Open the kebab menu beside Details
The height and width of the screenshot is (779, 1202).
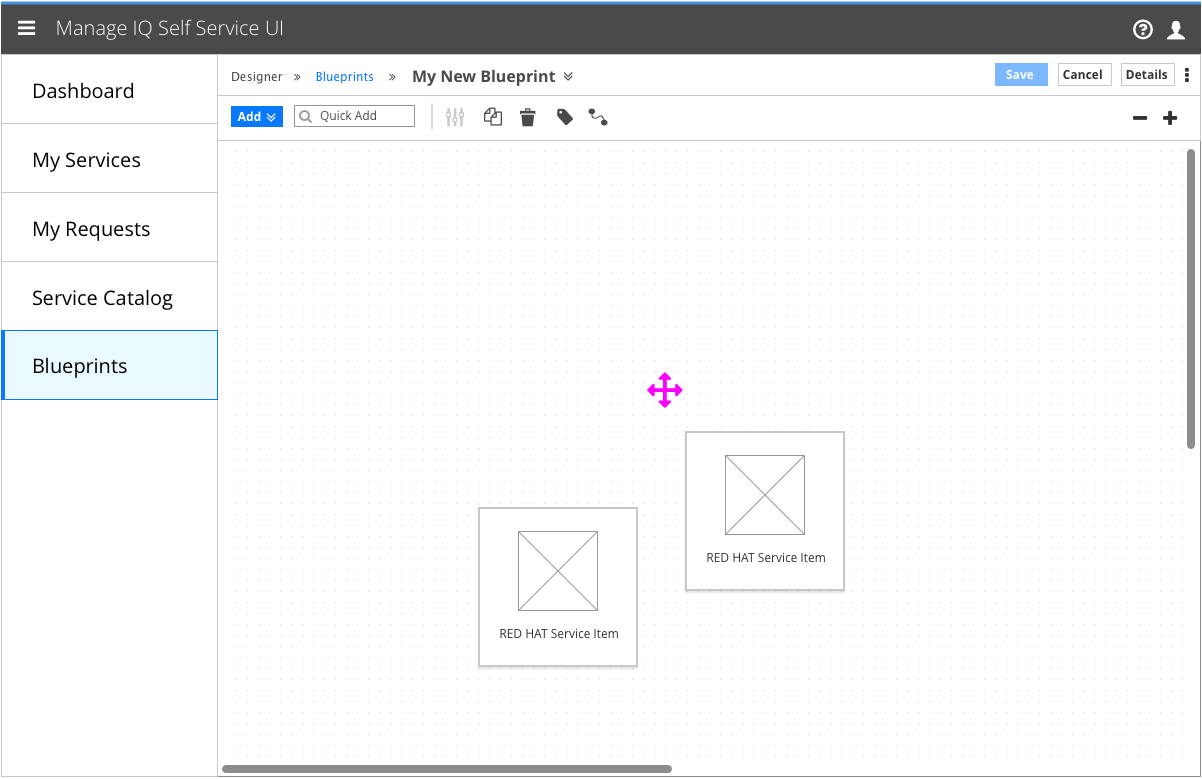1187,74
